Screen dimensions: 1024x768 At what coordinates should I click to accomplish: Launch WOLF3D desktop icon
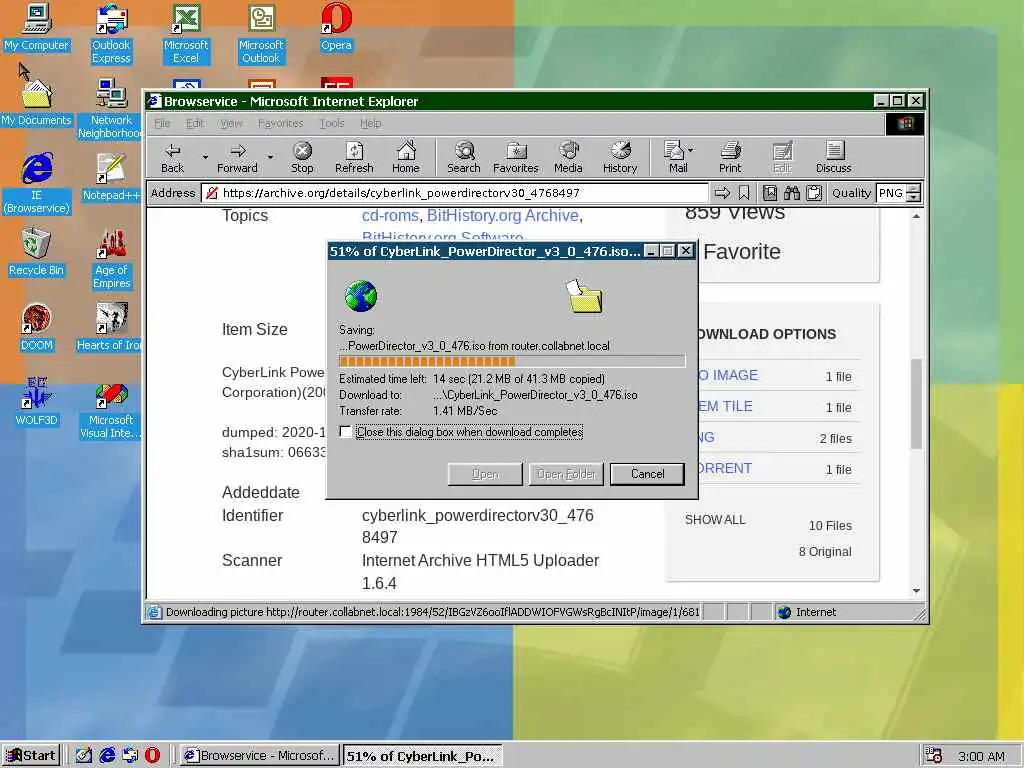pyautogui.click(x=36, y=403)
